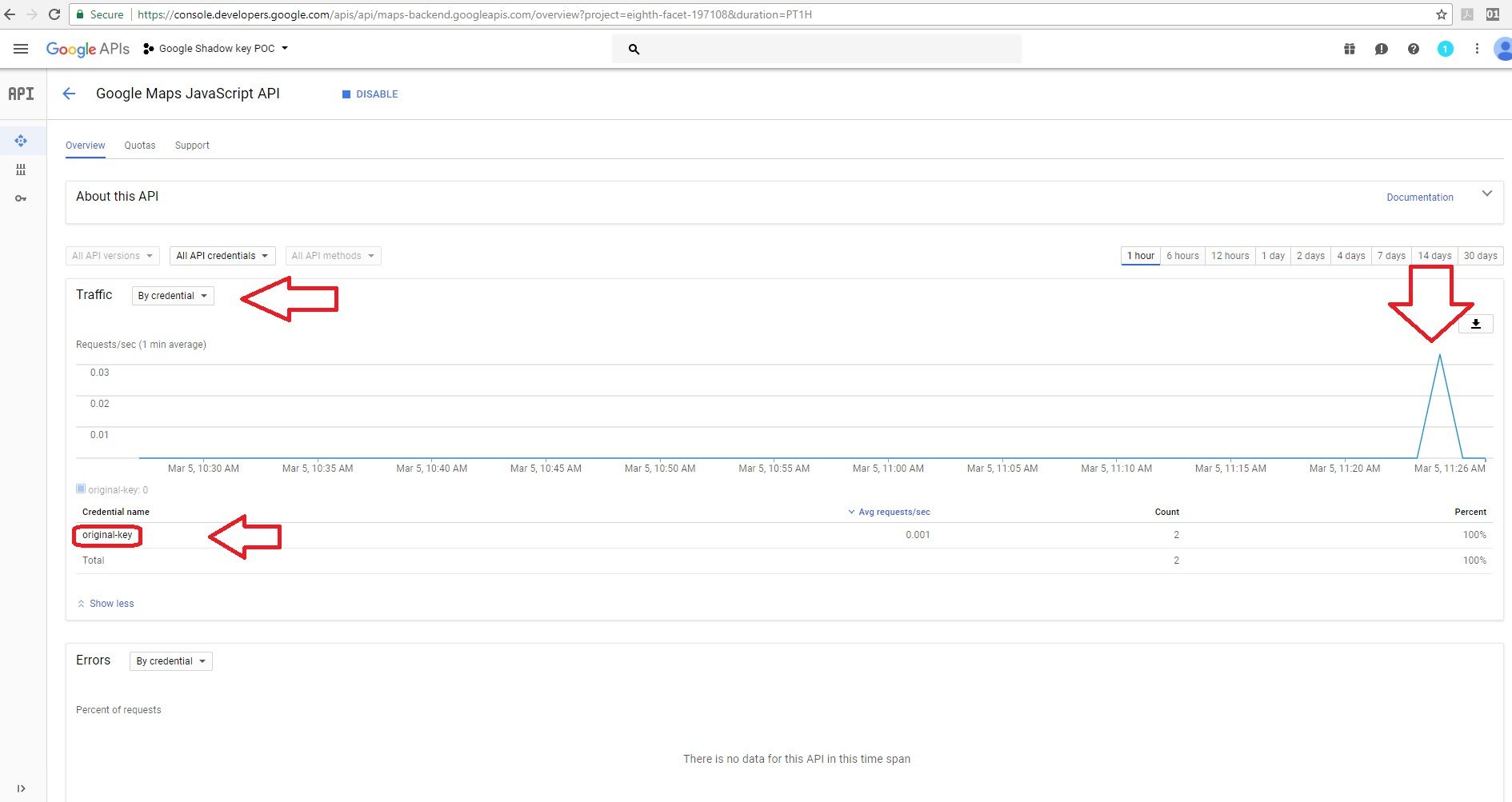Download traffic chart data
This screenshot has width=1512, height=802.
tap(1476, 324)
